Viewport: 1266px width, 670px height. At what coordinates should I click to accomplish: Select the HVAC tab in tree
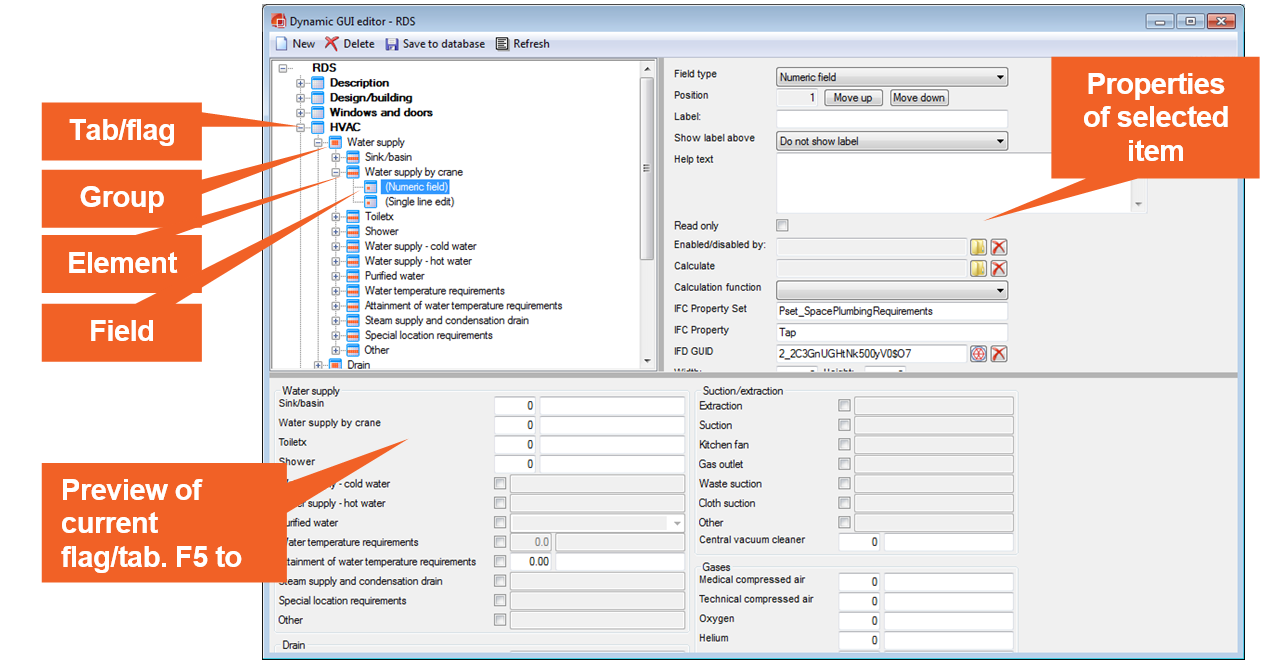345,127
